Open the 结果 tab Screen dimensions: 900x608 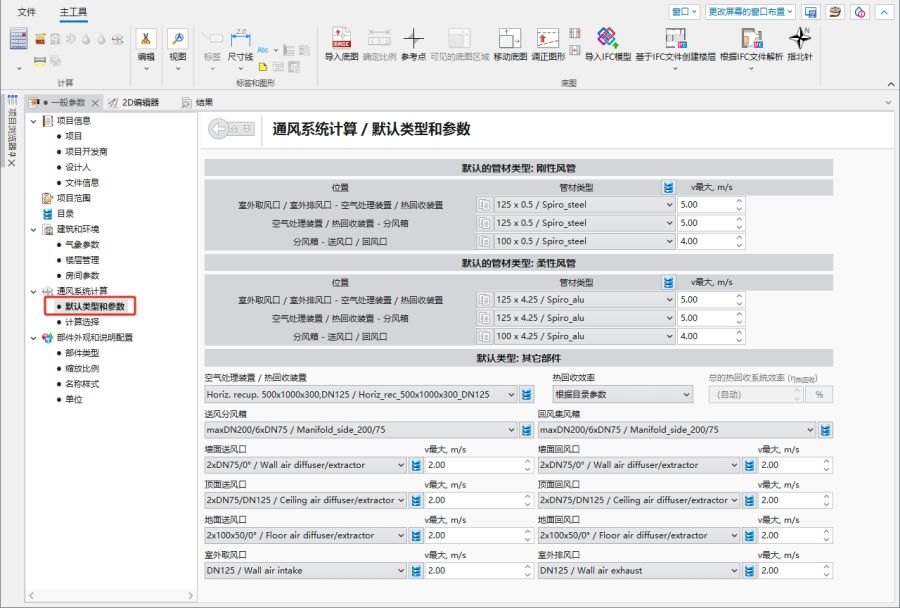[203, 102]
